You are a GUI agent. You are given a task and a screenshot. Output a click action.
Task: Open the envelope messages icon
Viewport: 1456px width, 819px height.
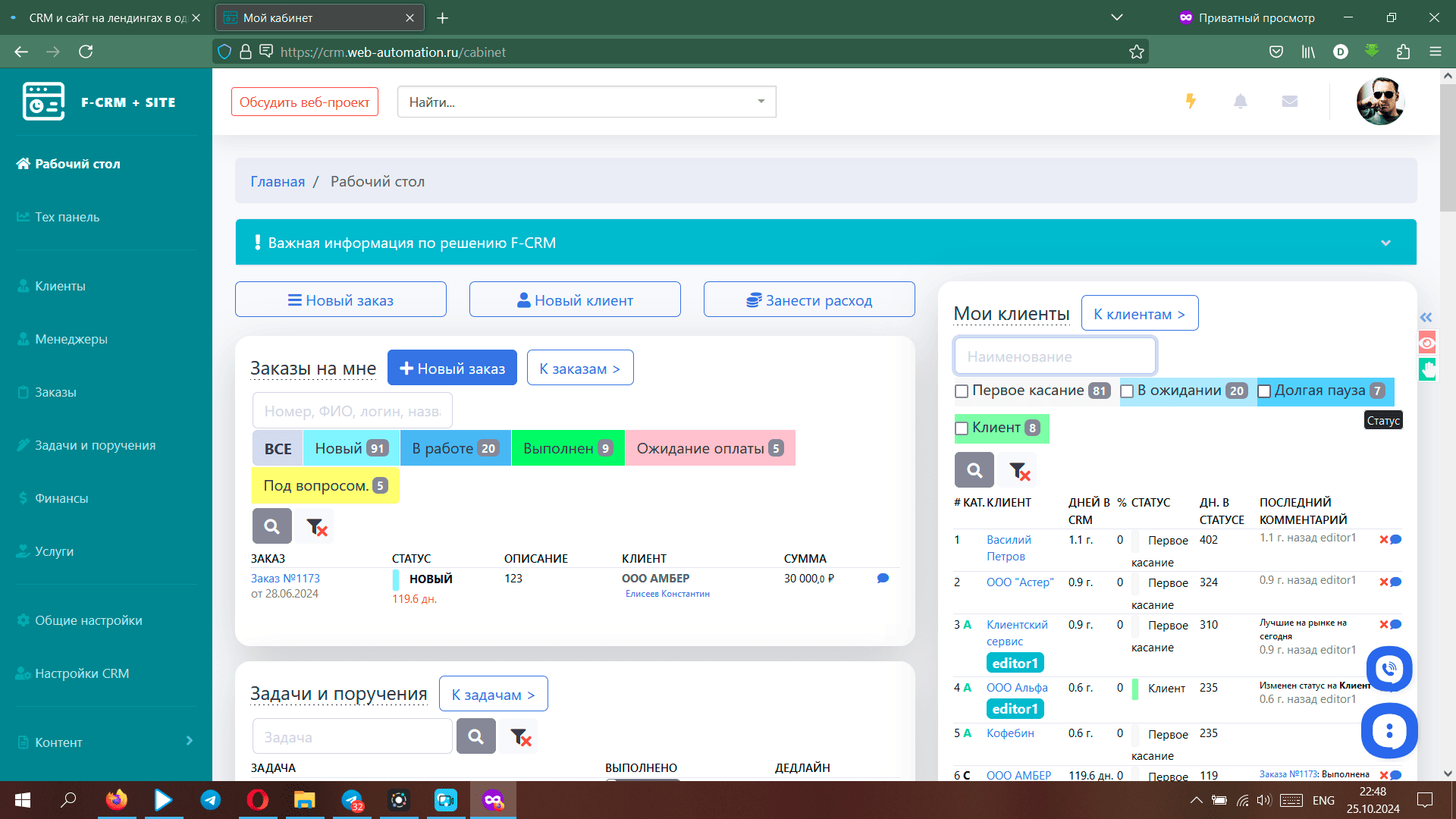[x=1290, y=101]
